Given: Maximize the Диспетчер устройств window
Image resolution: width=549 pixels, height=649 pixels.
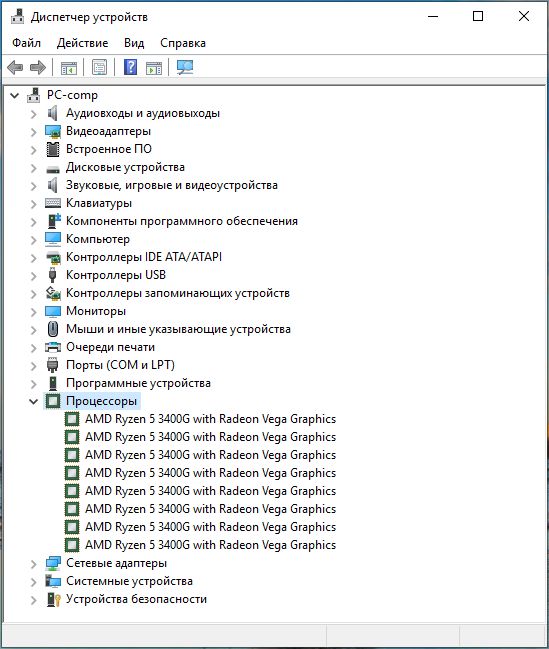Looking at the screenshot, I should pyautogui.click(x=478, y=17).
